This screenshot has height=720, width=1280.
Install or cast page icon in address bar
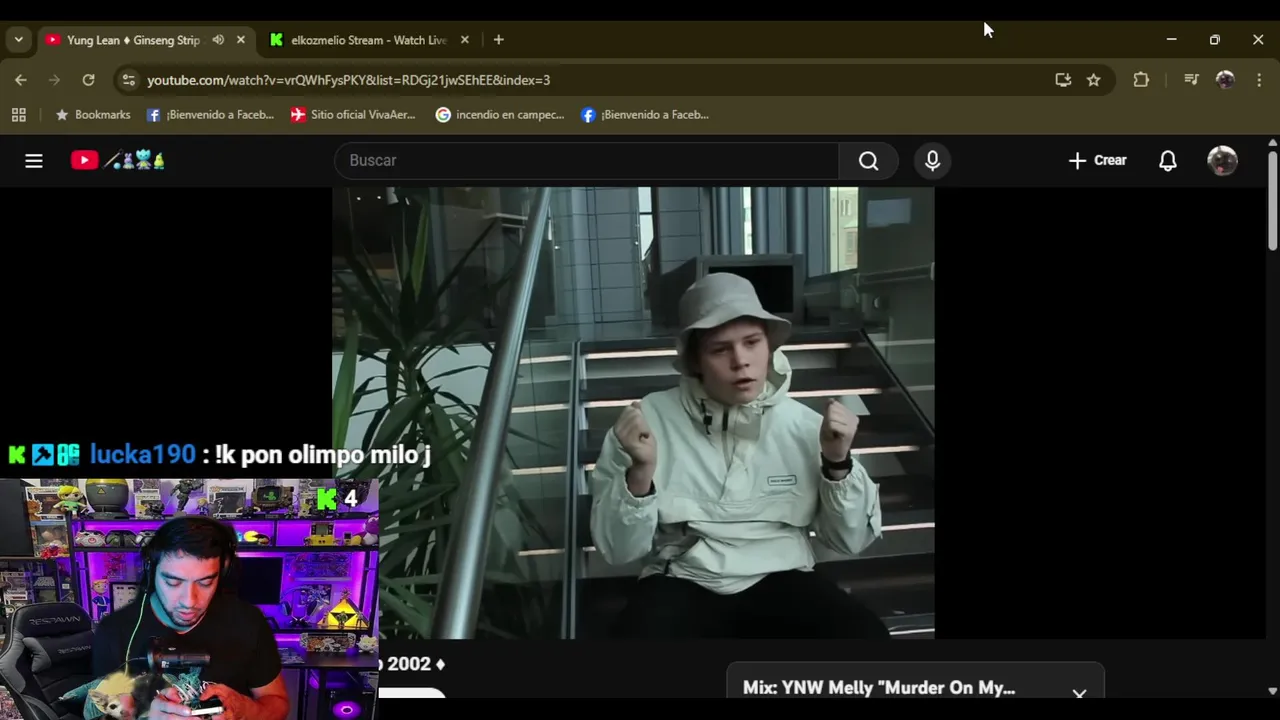pyautogui.click(x=1063, y=80)
